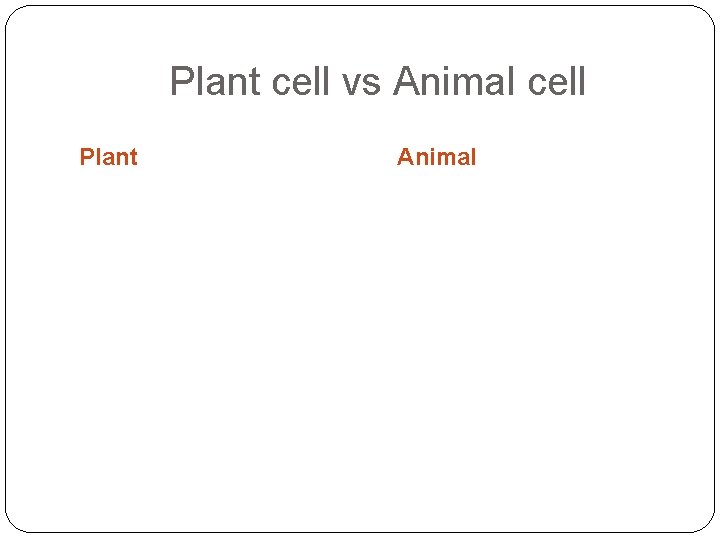
Task: Click the left edge of the slide border
Action: (6, 270)
